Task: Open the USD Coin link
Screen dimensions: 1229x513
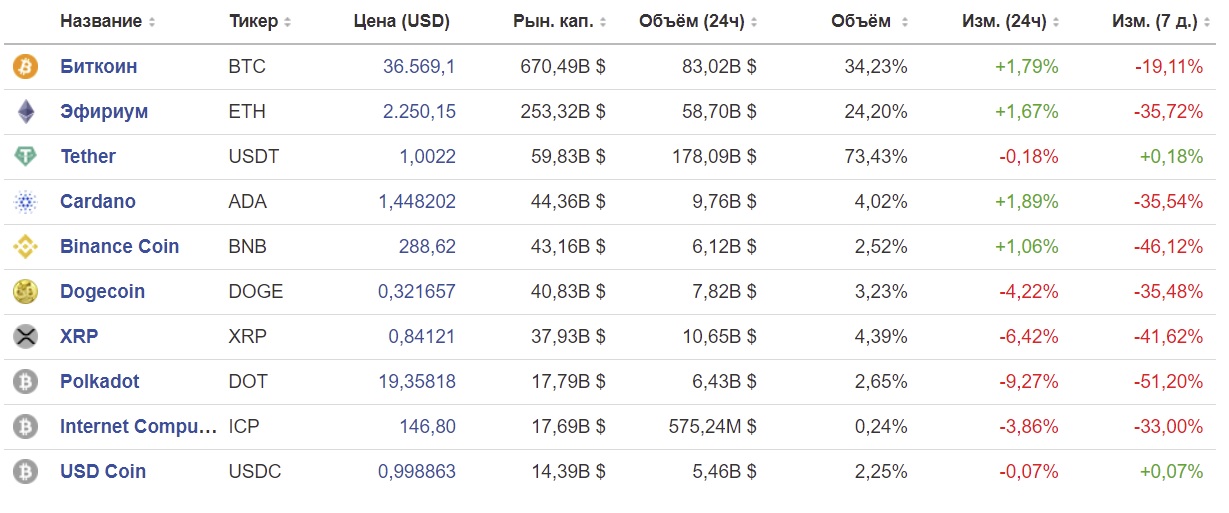Action: point(103,472)
